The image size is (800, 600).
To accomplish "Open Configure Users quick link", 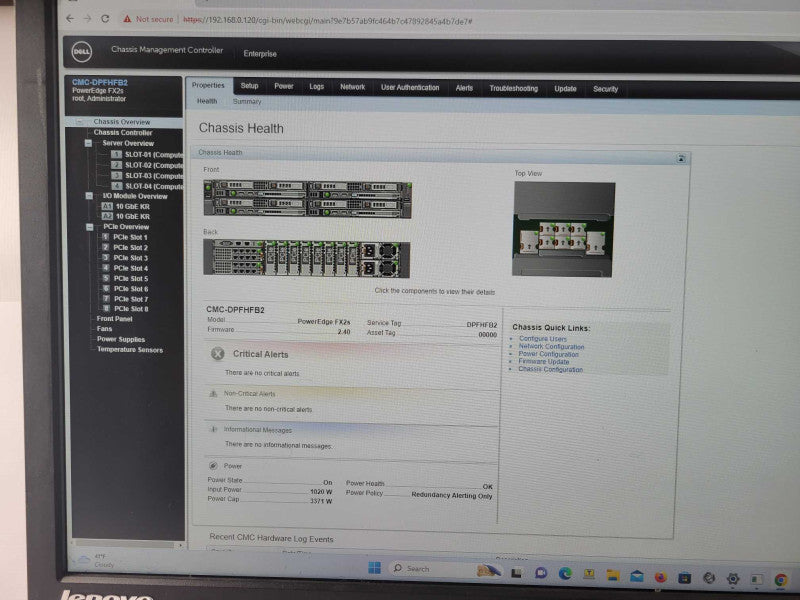I will point(543,339).
